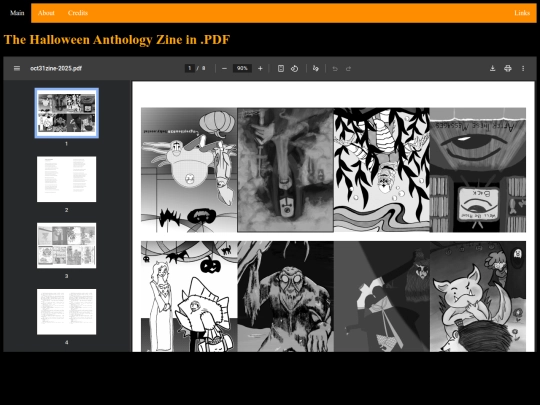Edit the current page number field
Image resolution: width=540 pixels, height=405 pixels.
tap(189, 68)
